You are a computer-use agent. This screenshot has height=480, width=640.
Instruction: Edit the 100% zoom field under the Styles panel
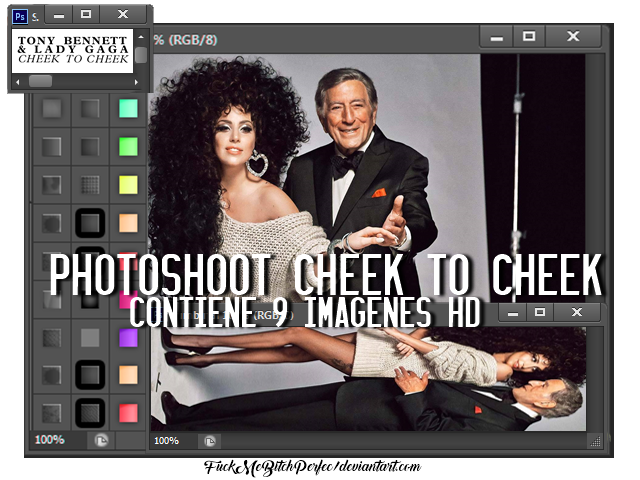click(x=50, y=440)
